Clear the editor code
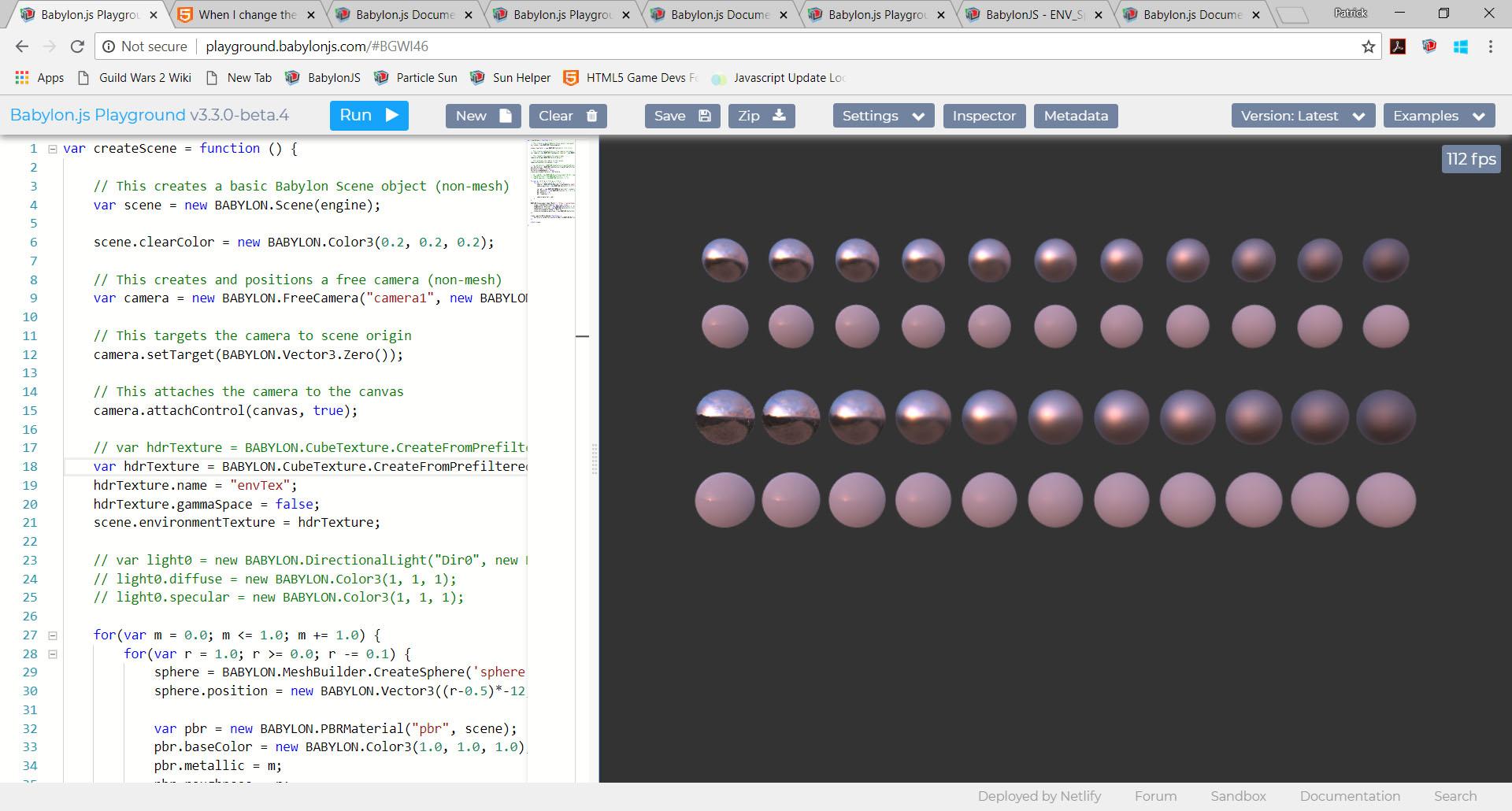Viewport: 1512px width, 811px height. tap(567, 116)
